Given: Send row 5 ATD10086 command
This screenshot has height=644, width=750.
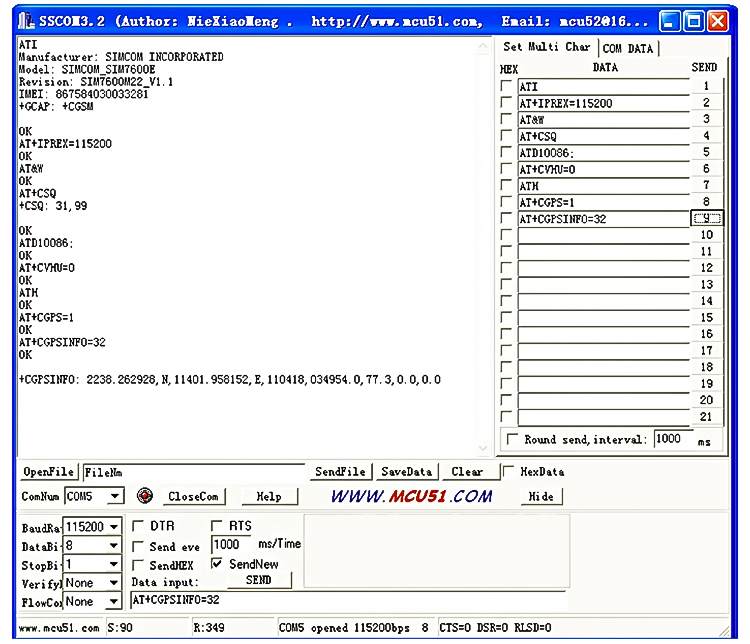Looking at the screenshot, I should [706, 152].
